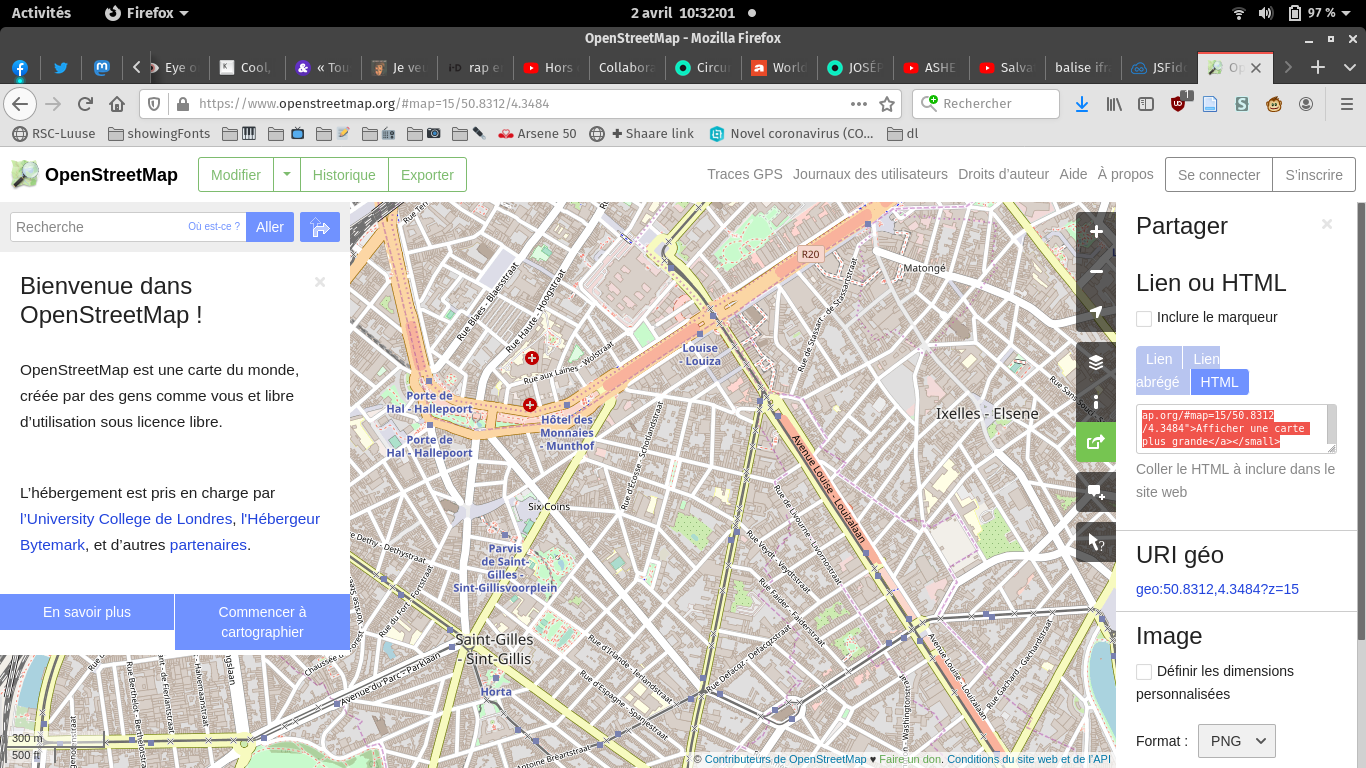Open the geo URI link
This screenshot has width=1366, height=768.
pyautogui.click(x=1217, y=589)
